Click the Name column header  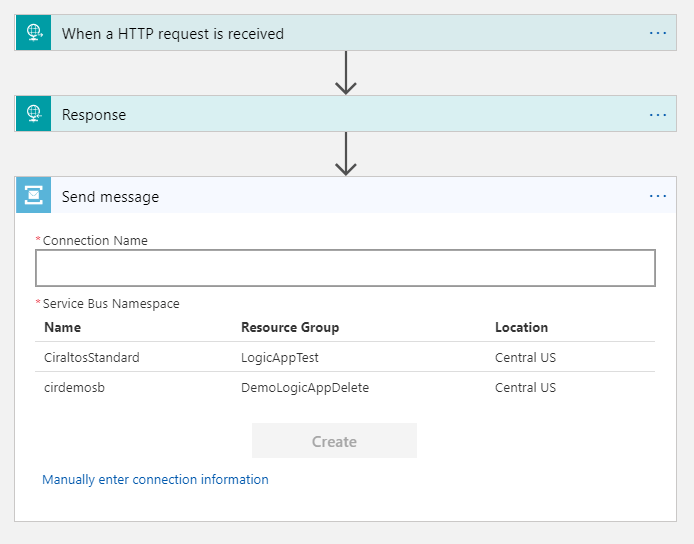tap(62, 327)
